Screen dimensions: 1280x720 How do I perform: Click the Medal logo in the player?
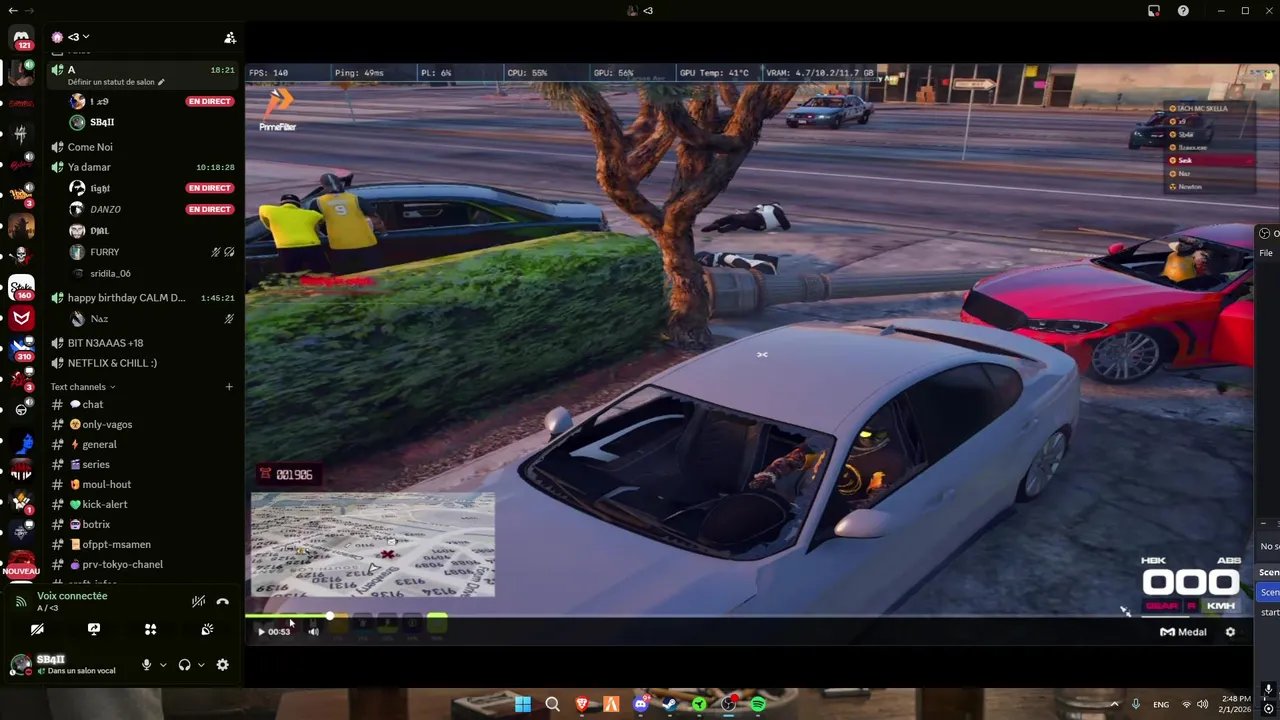tap(1183, 632)
